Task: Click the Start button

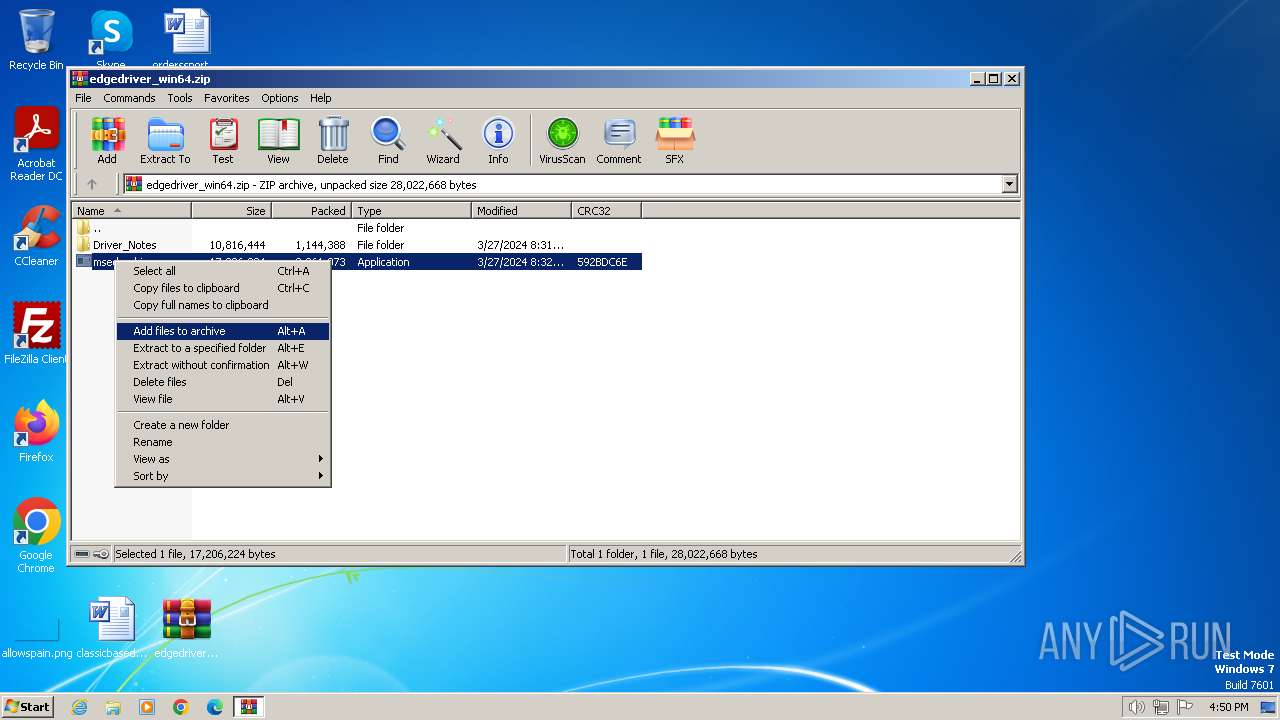Action: 28,707
